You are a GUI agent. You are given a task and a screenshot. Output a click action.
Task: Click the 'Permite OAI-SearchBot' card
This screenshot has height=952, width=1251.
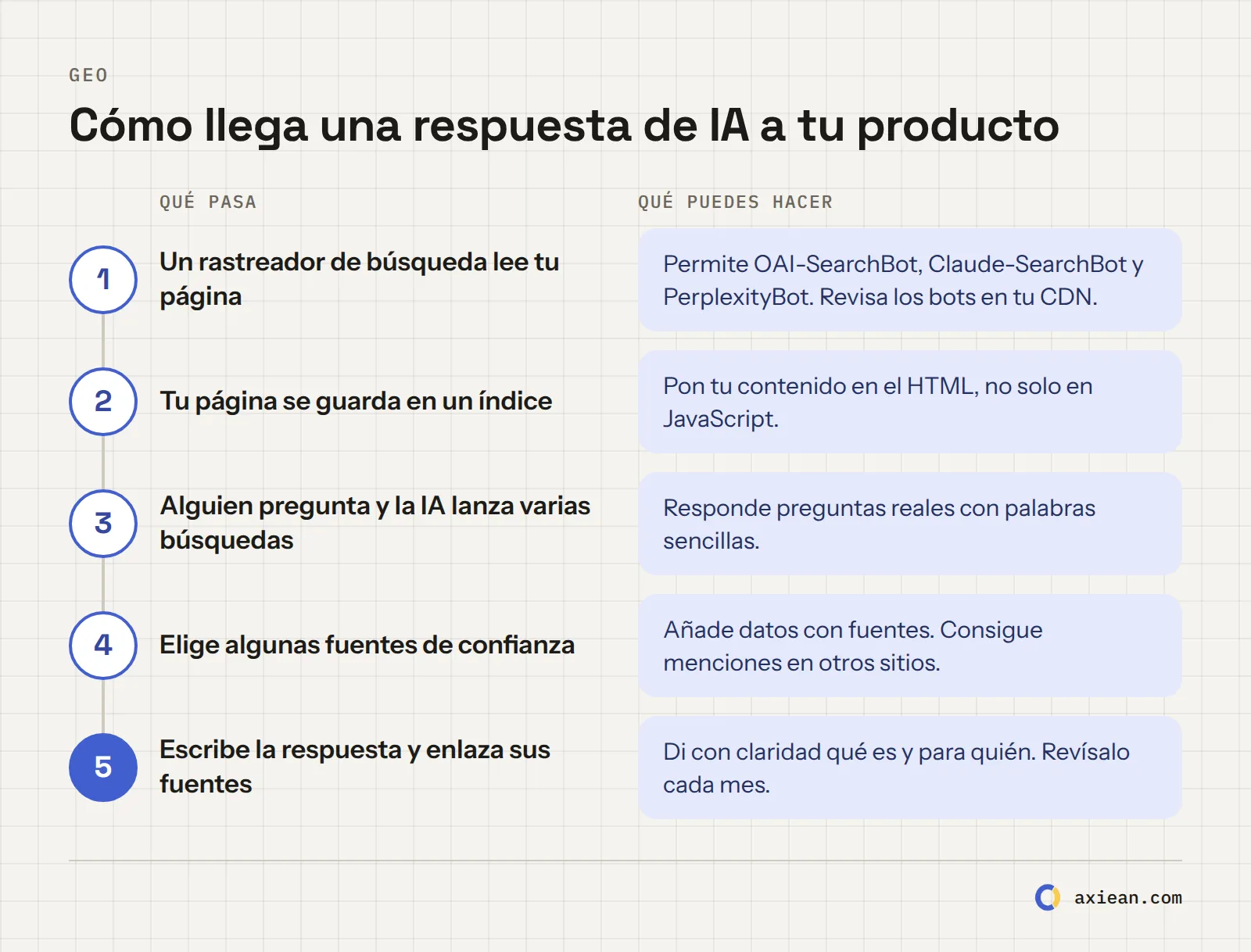click(910, 280)
